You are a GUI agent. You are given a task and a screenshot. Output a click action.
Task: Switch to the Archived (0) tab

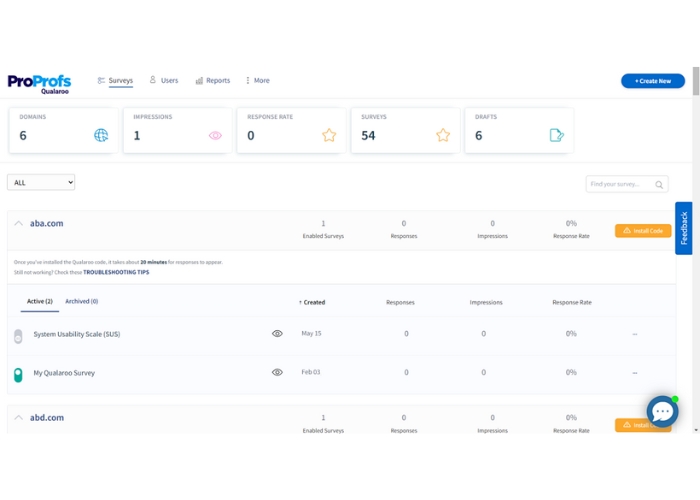coord(82,301)
